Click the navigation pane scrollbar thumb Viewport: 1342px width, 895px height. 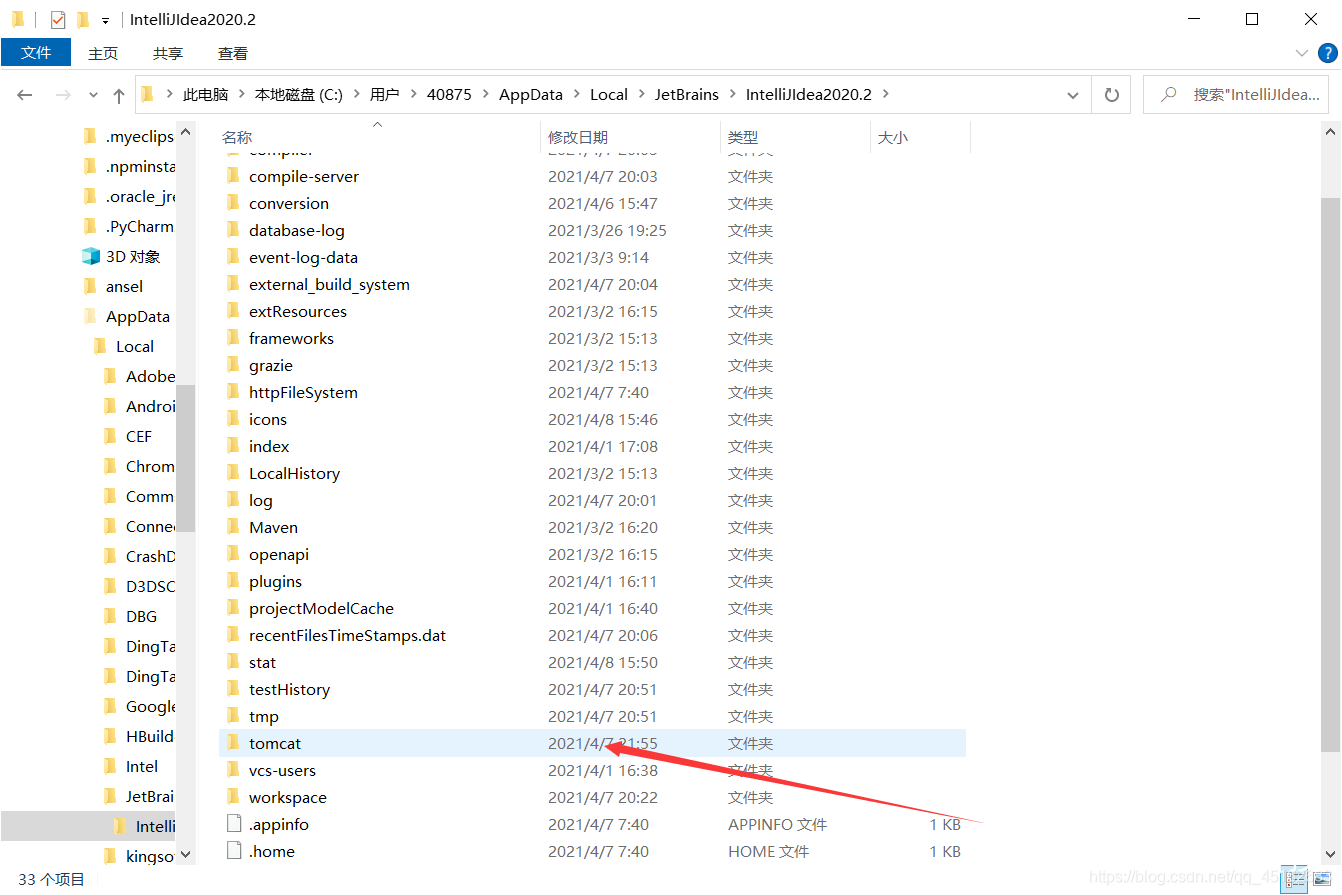(x=185, y=458)
